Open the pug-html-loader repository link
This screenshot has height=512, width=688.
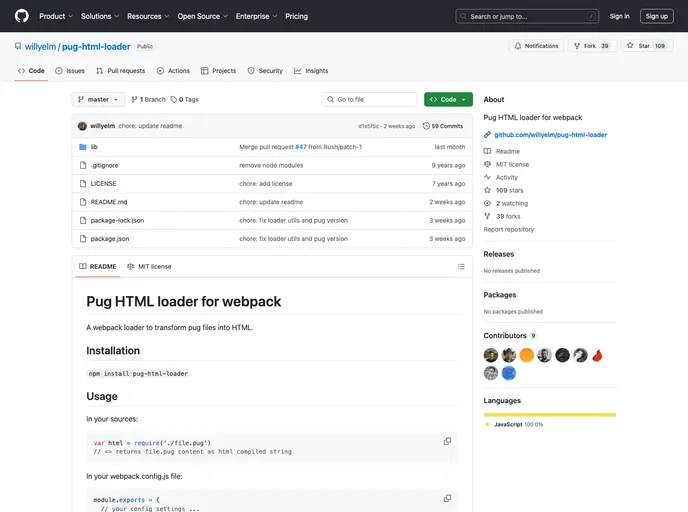(96, 47)
